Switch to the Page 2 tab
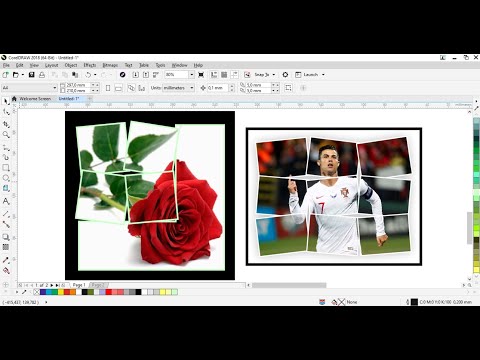The image size is (480, 360). click(x=98, y=285)
